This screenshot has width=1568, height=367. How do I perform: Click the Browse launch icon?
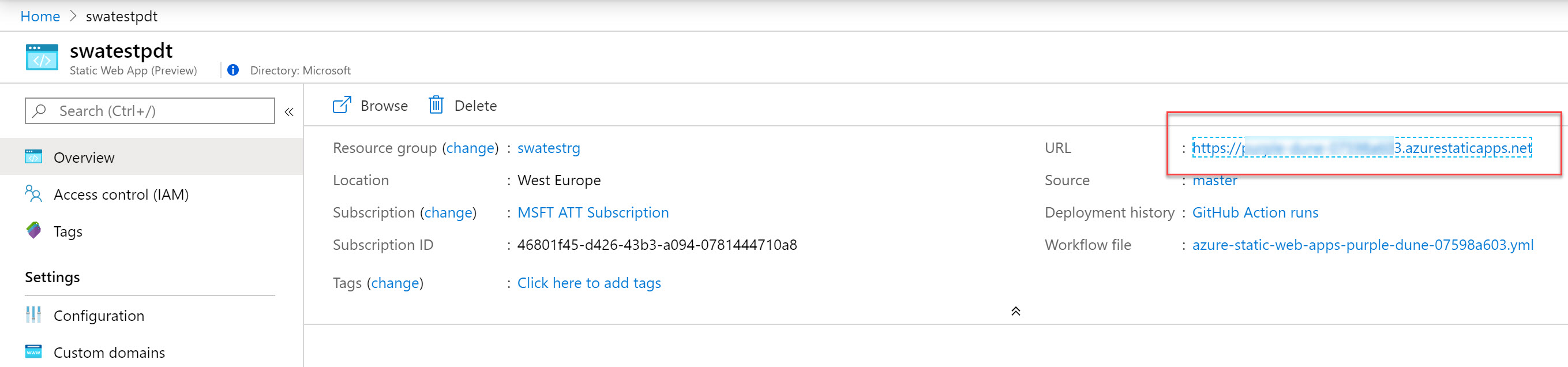click(342, 104)
